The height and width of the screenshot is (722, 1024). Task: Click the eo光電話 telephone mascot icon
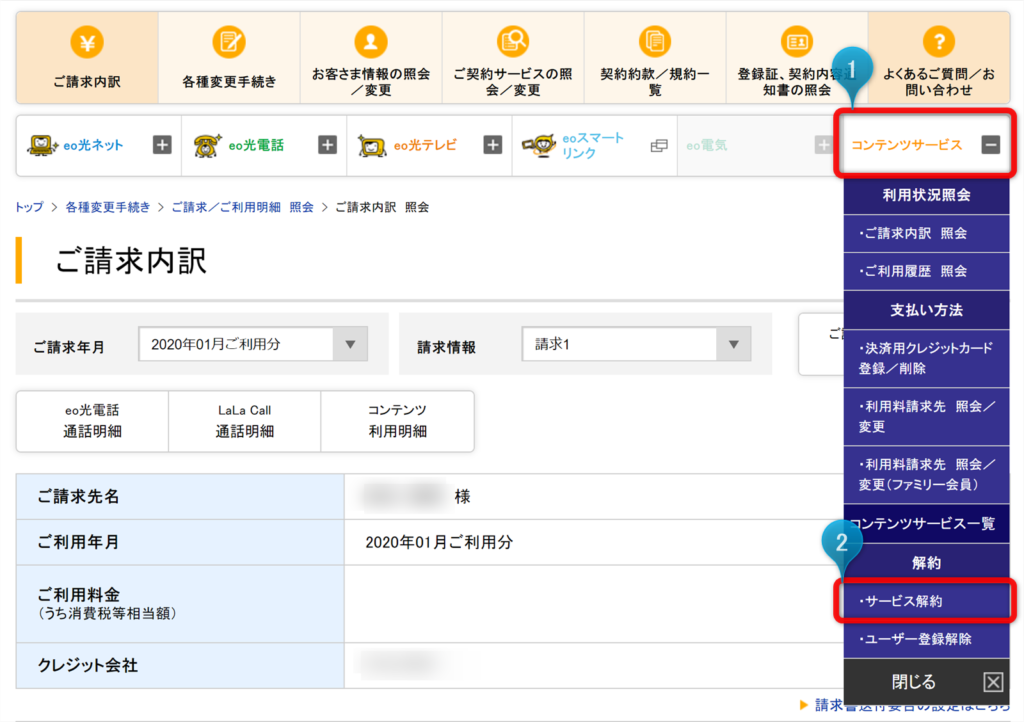208,145
